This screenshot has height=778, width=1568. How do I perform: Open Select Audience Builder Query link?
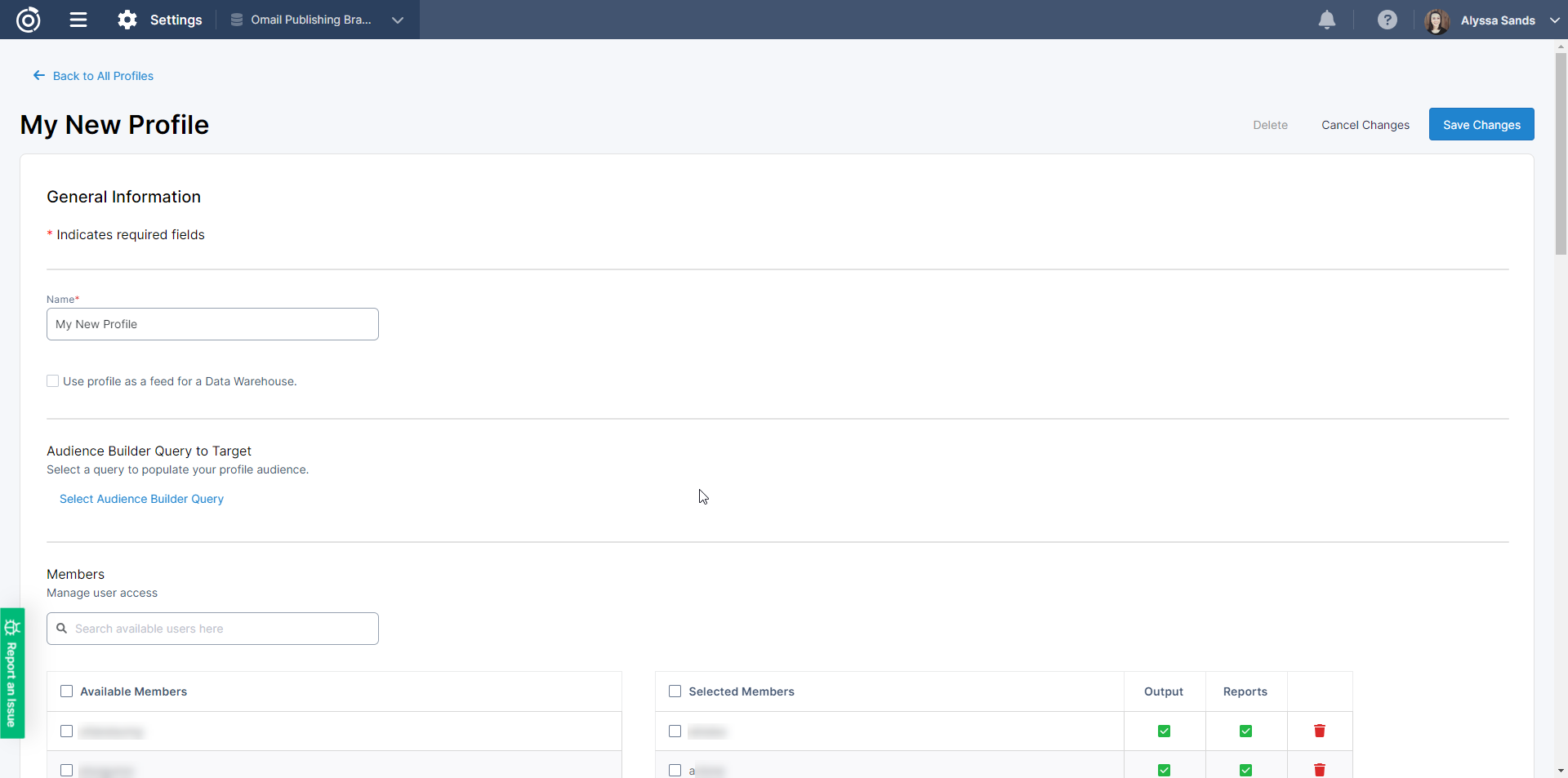(141, 499)
